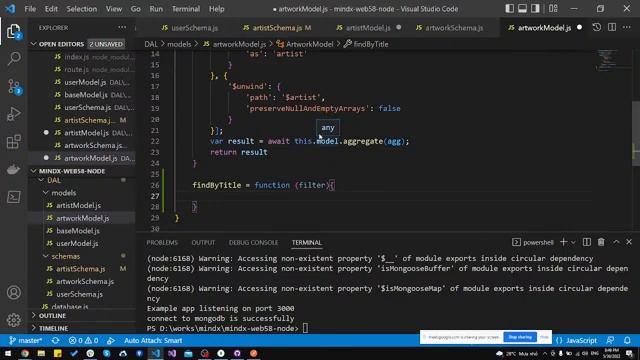Open artworkSchema.js in schemas folder
The height and width of the screenshot is (360, 640).
pos(85,281)
